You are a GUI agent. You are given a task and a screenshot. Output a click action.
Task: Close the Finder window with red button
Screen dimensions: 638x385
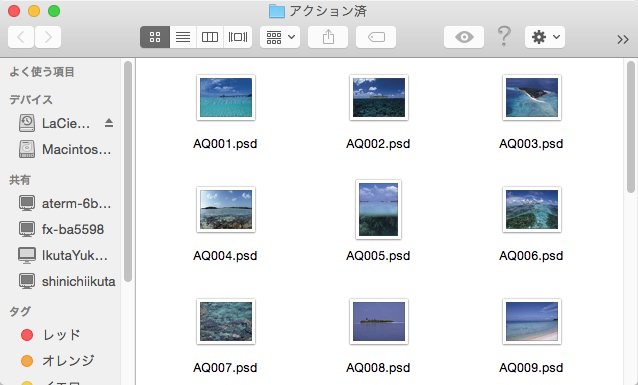pyautogui.click(x=14, y=11)
